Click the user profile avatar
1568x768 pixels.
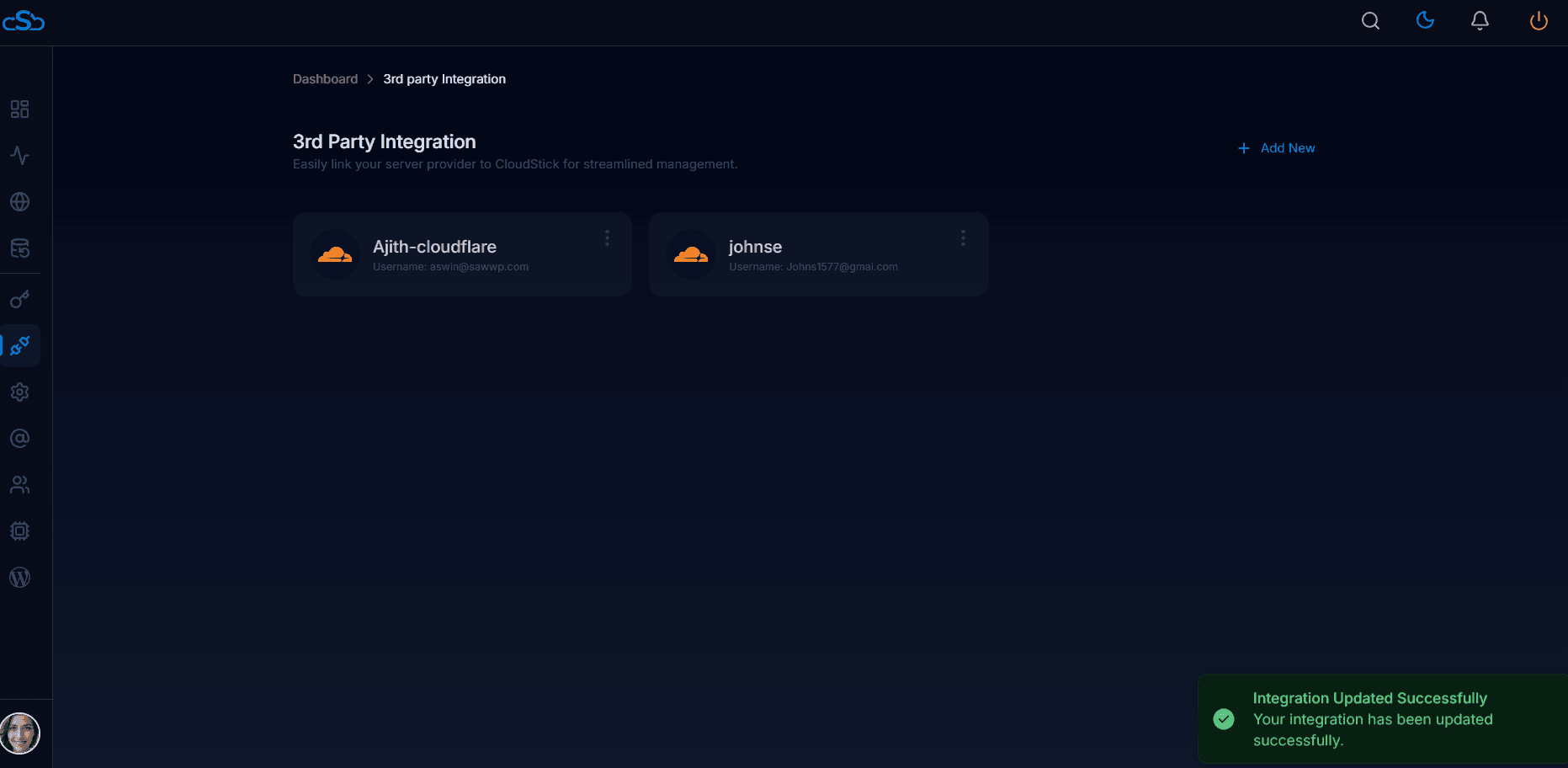pos(20,733)
